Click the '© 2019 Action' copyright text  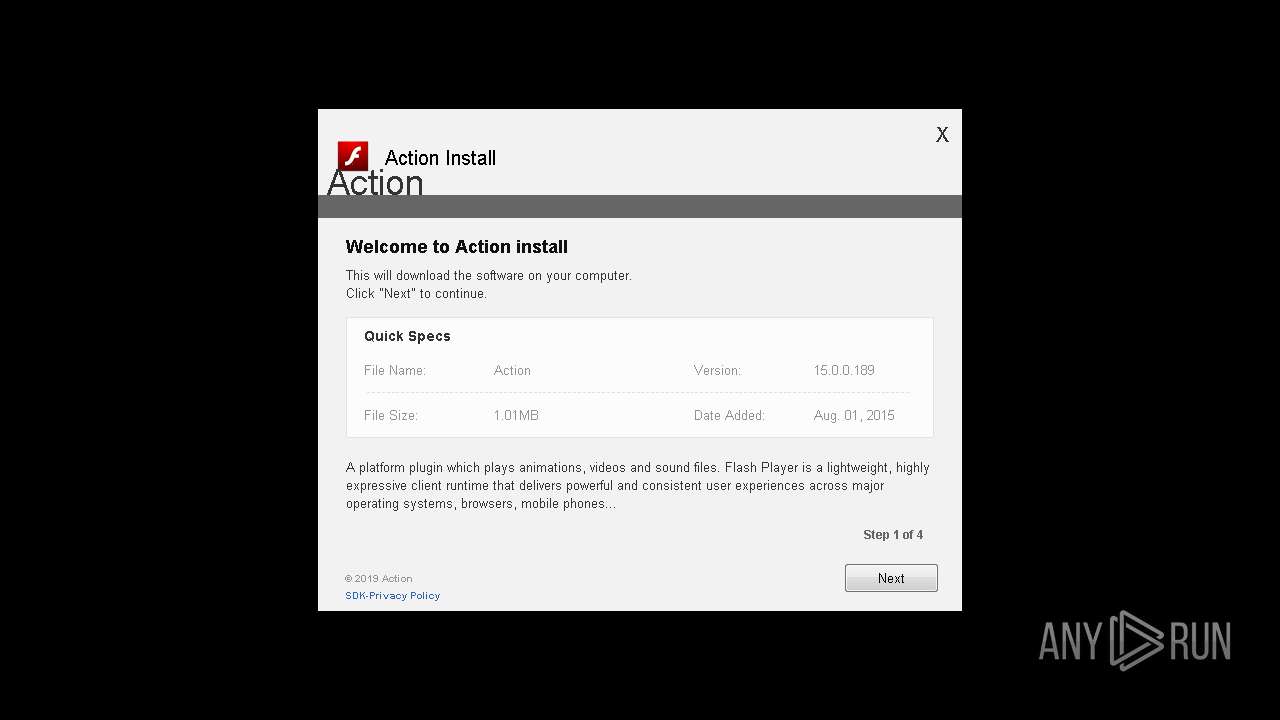click(379, 578)
